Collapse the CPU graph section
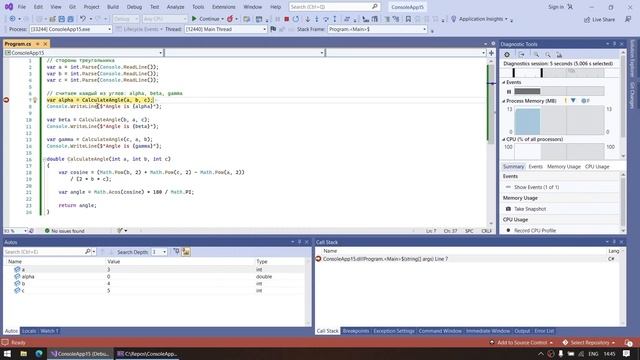The image size is (640, 360). pyautogui.click(x=504, y=140)
